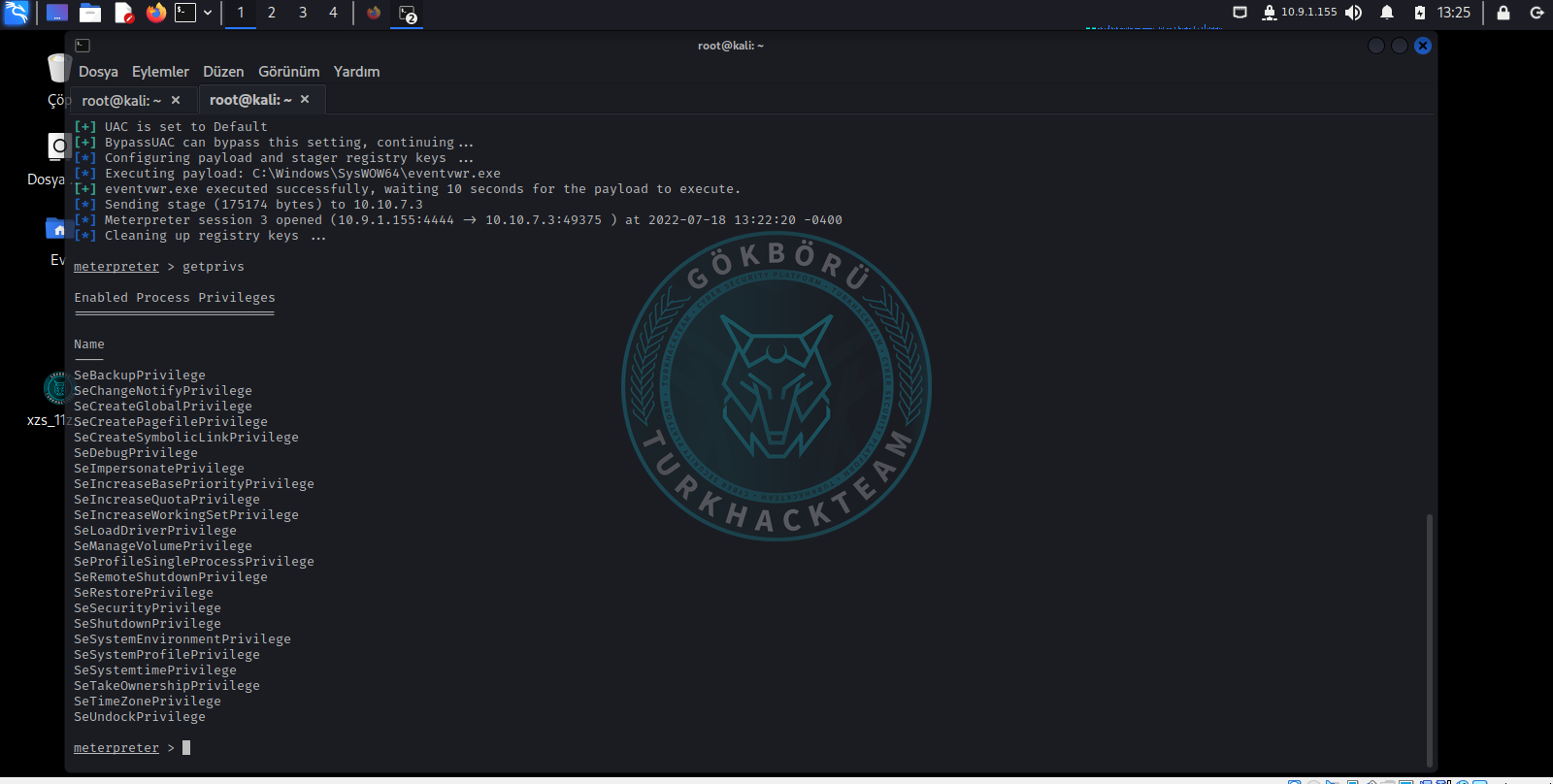Image resolution: width=1553 pixels, height=784 pixels.
Task: Open the Kali applications menu
Action: 17,13
